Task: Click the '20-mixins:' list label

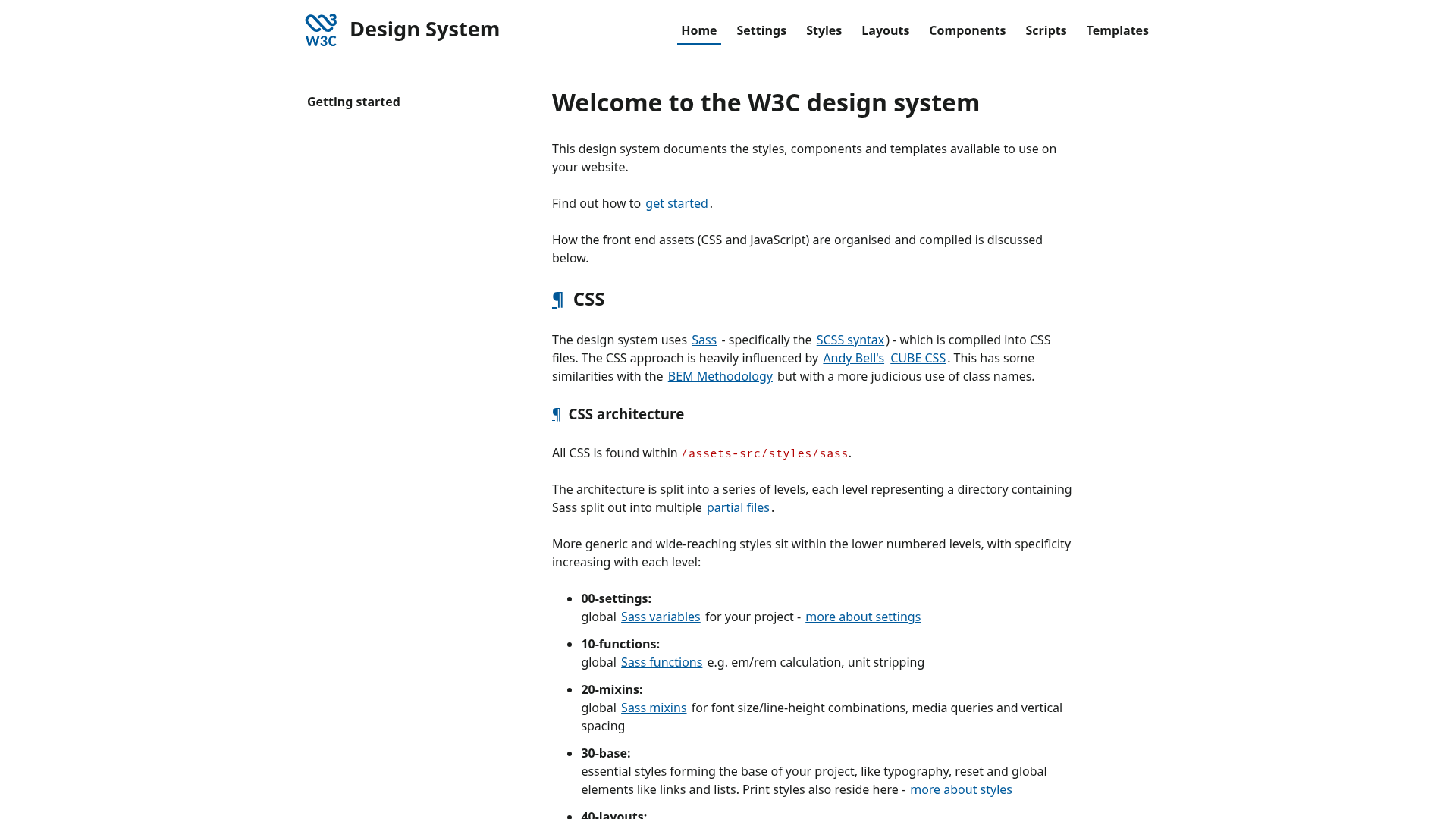Action: [611, 689]
